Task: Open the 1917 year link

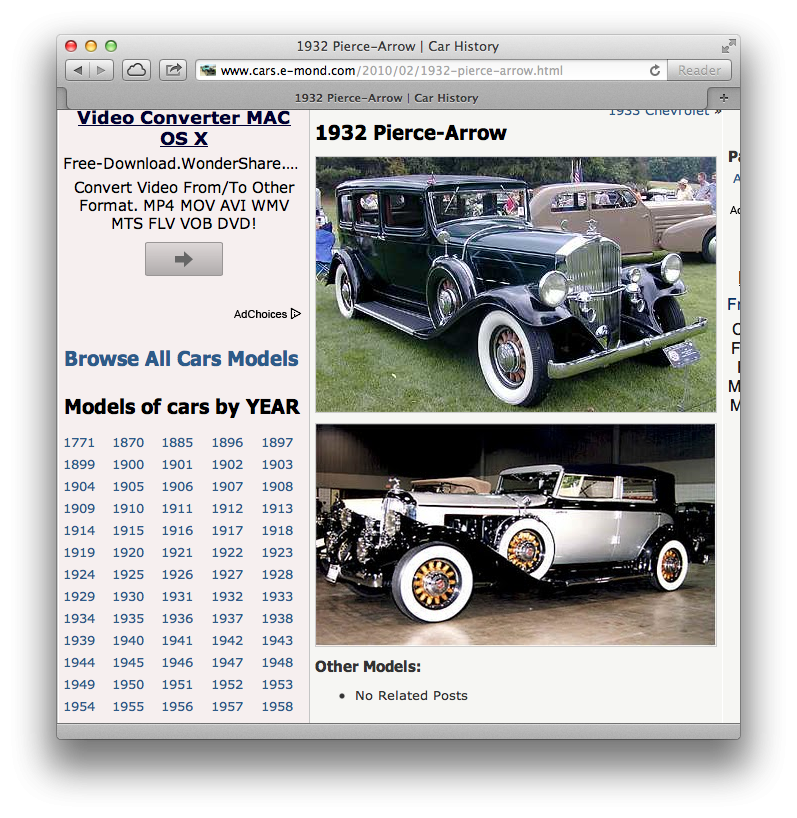Action: (227, 531)
